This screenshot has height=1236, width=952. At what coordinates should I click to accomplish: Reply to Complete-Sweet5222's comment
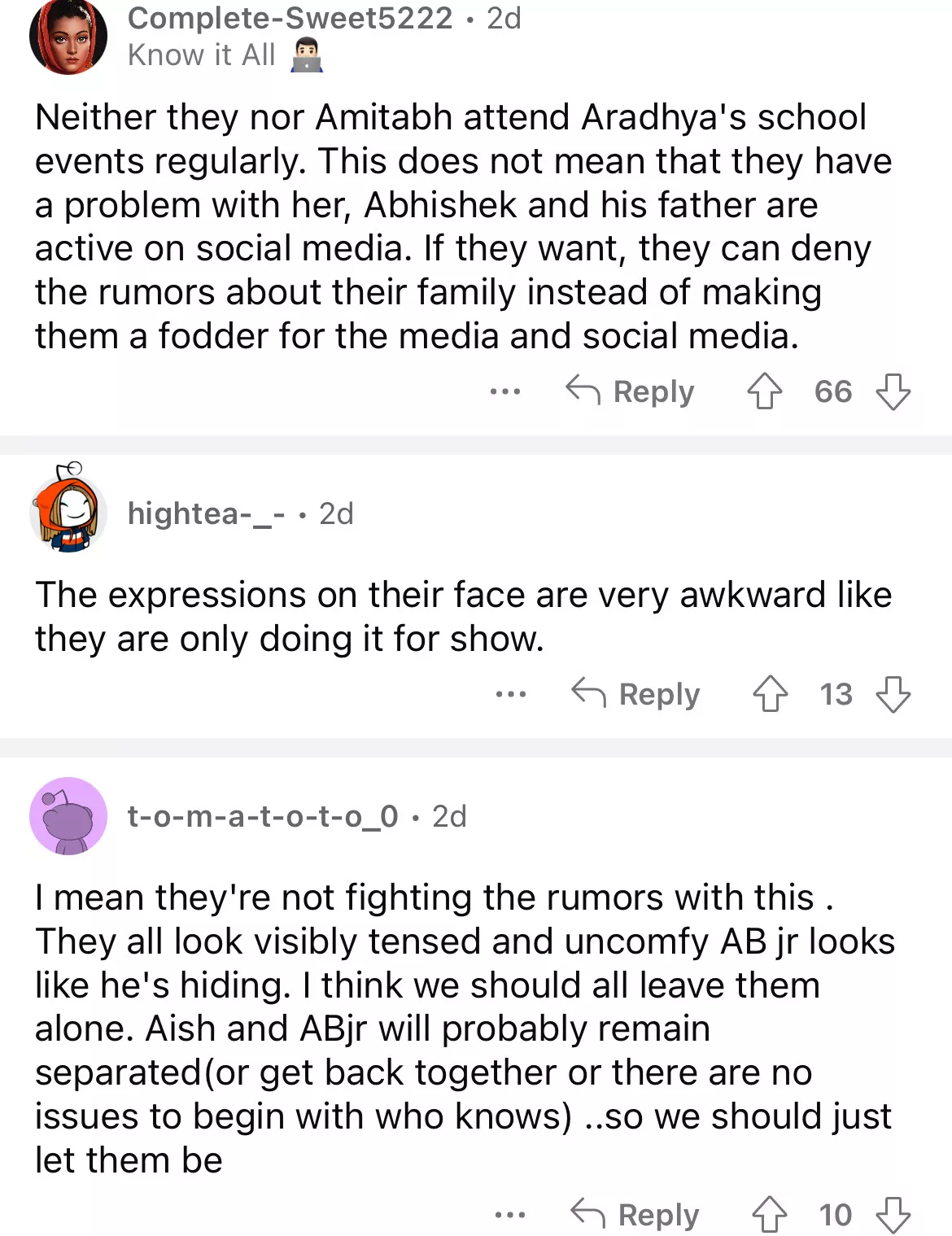631,391
